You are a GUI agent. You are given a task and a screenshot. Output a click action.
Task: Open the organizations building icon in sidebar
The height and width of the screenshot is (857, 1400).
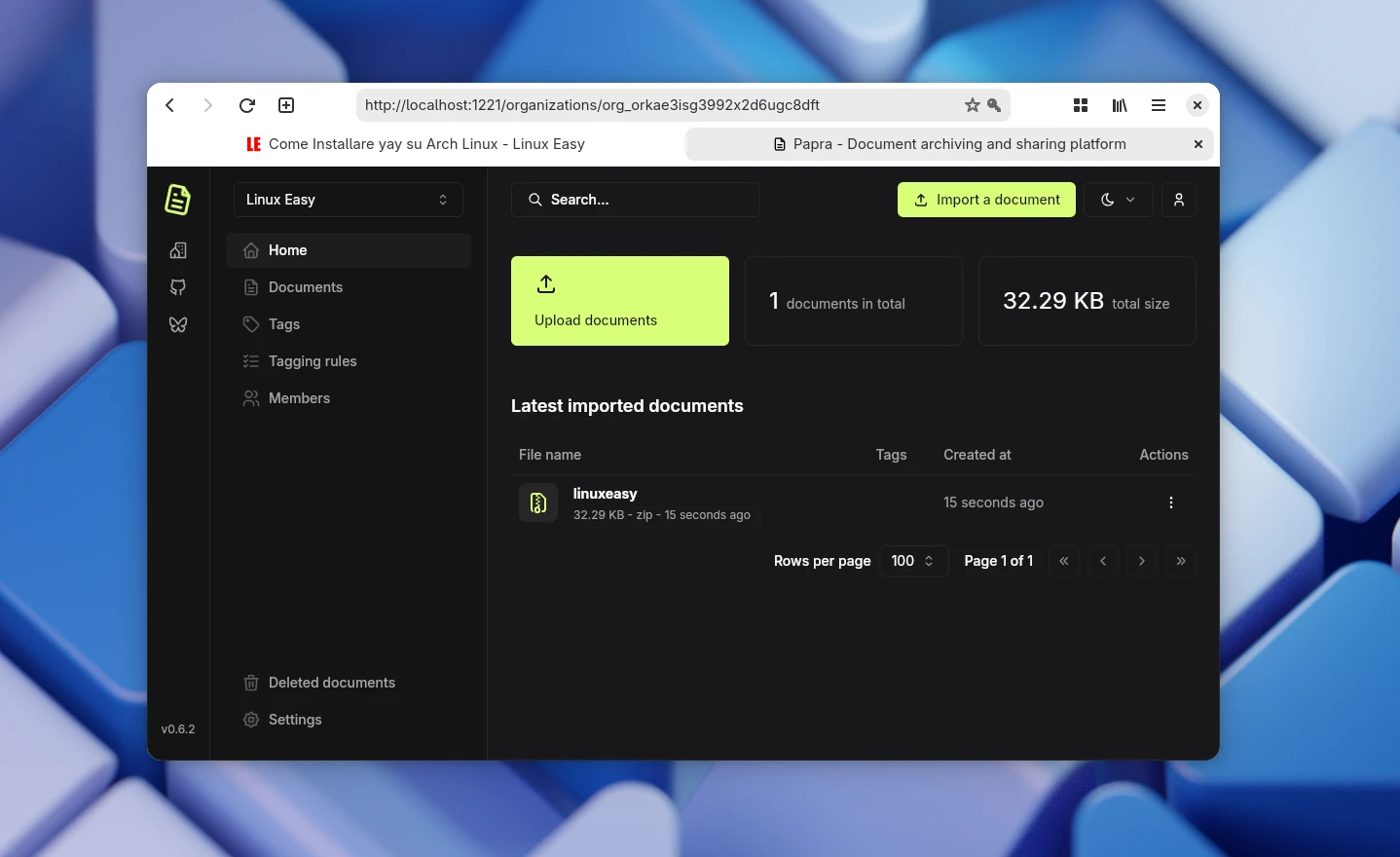pyautogui.click(x=178, y=250)
